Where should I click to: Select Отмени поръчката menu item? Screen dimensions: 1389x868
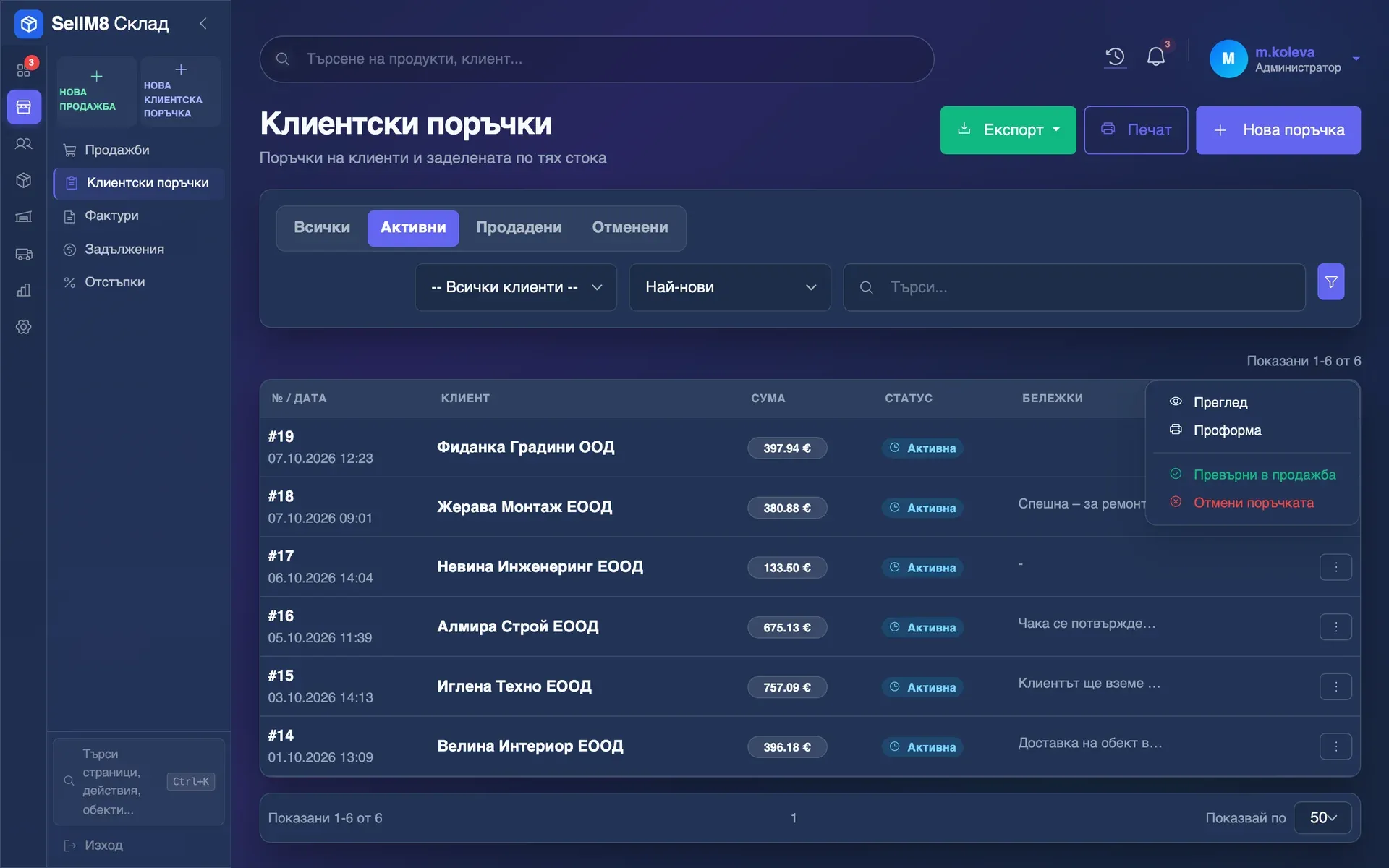tap(1252, 503)
